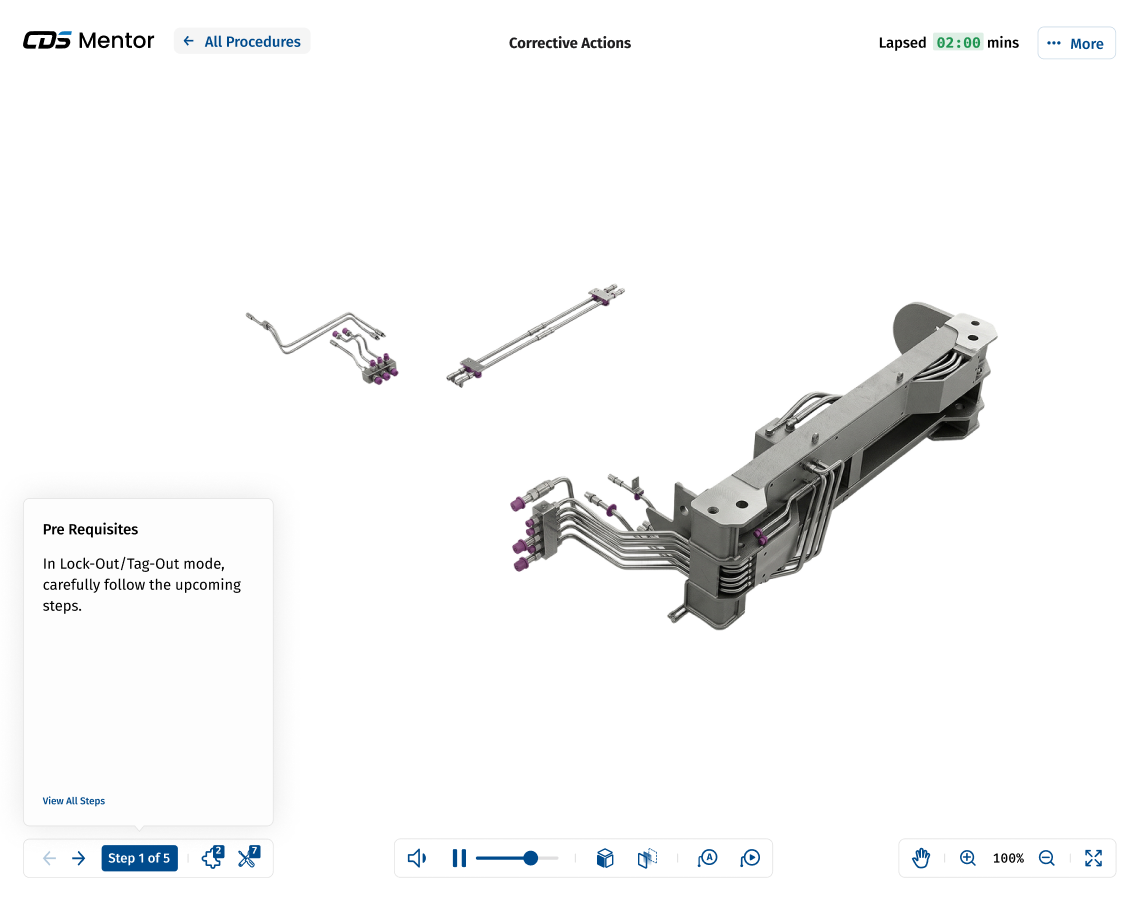Click the 100% zoom level readout
The image size is (1140, 900).
[x=1008, y=858]
